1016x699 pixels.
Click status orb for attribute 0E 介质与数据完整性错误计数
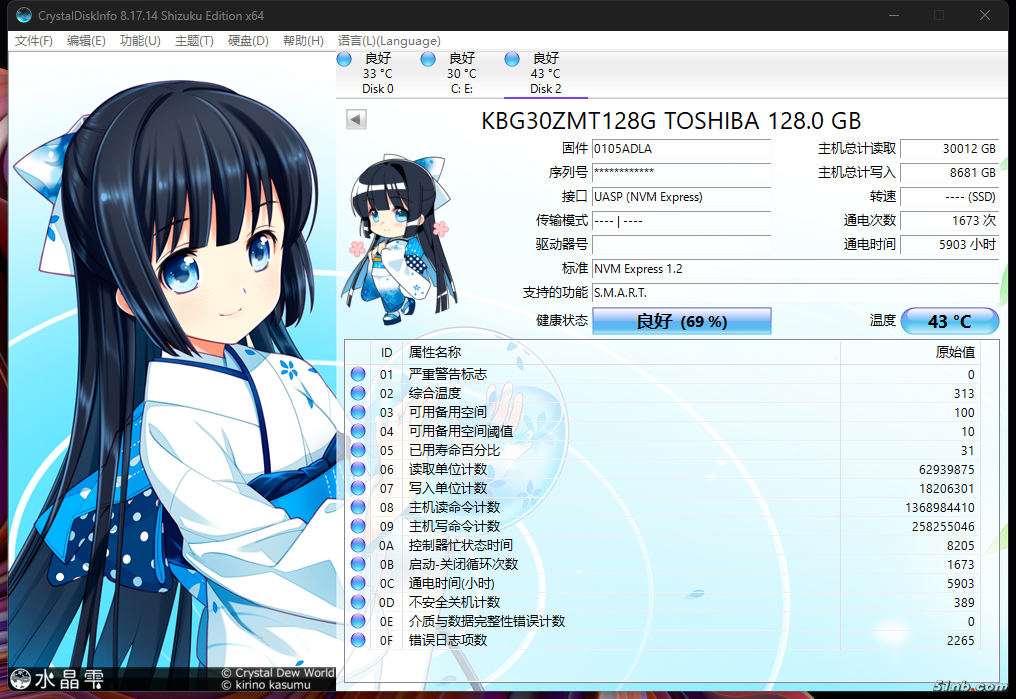[x=358, y=621]
